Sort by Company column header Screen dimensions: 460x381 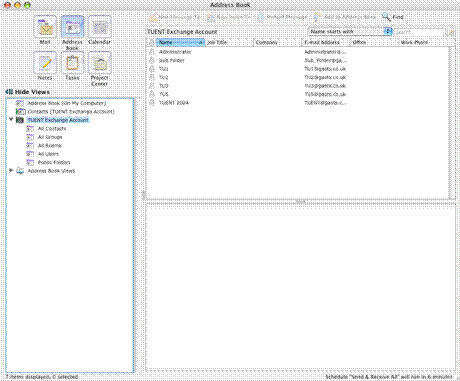point(278,42)
